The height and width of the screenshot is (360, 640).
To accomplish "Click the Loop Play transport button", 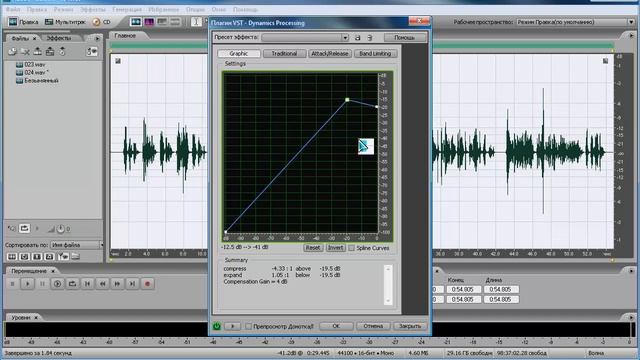I will pyautogui.click(x=72, y=284).
